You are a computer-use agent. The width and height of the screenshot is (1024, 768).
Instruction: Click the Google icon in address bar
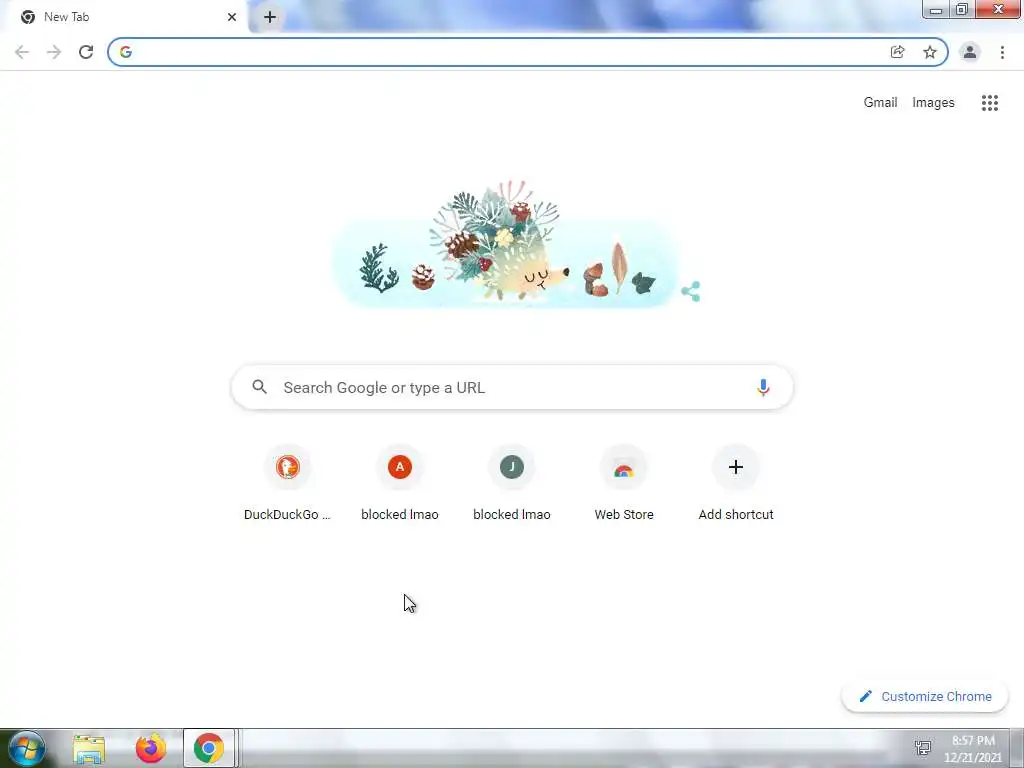coord(125,52)
